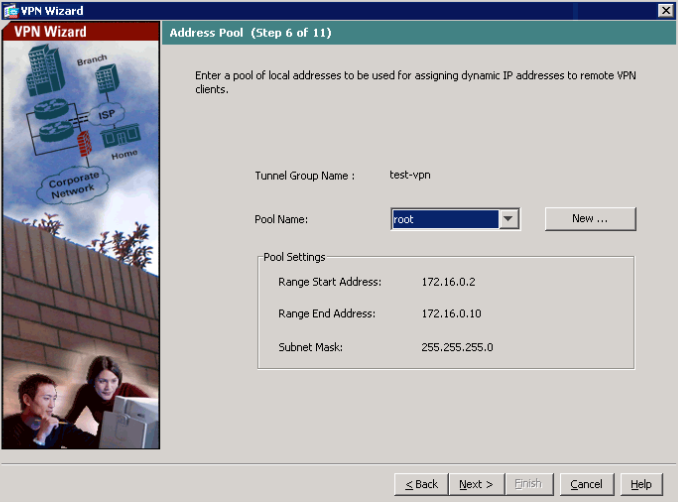This screenshot has height=502, width=678.
Task: Open the Pool Name dropdown arrow
Action: tap(508, 219)
